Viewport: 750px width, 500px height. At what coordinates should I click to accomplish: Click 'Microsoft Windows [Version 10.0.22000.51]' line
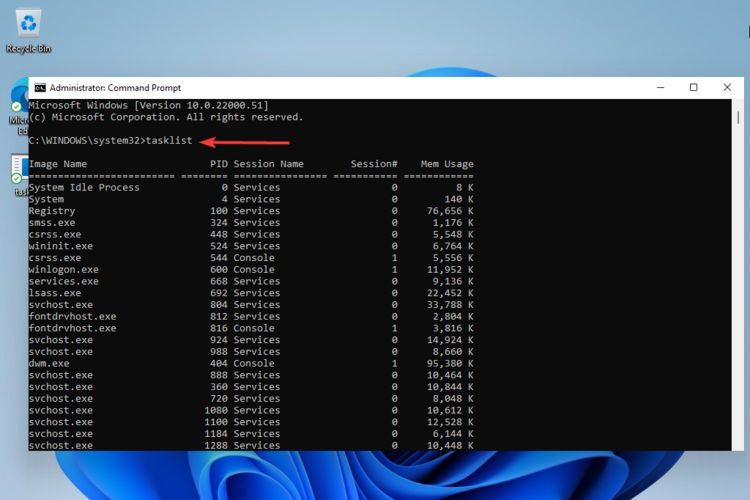click(x=149, y=105)
